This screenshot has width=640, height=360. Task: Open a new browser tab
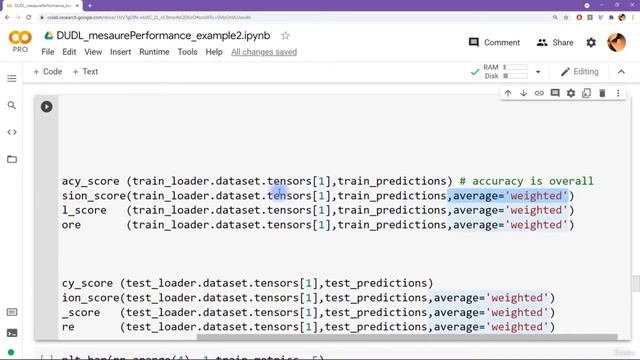pyautogui.click(x=90, y=6)
